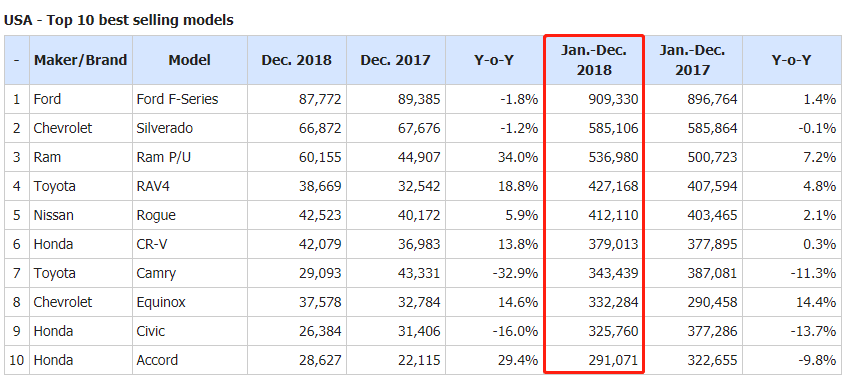Click the value 377,895
Viewport: 842px width, 375px height.
[x=712, y=244]
